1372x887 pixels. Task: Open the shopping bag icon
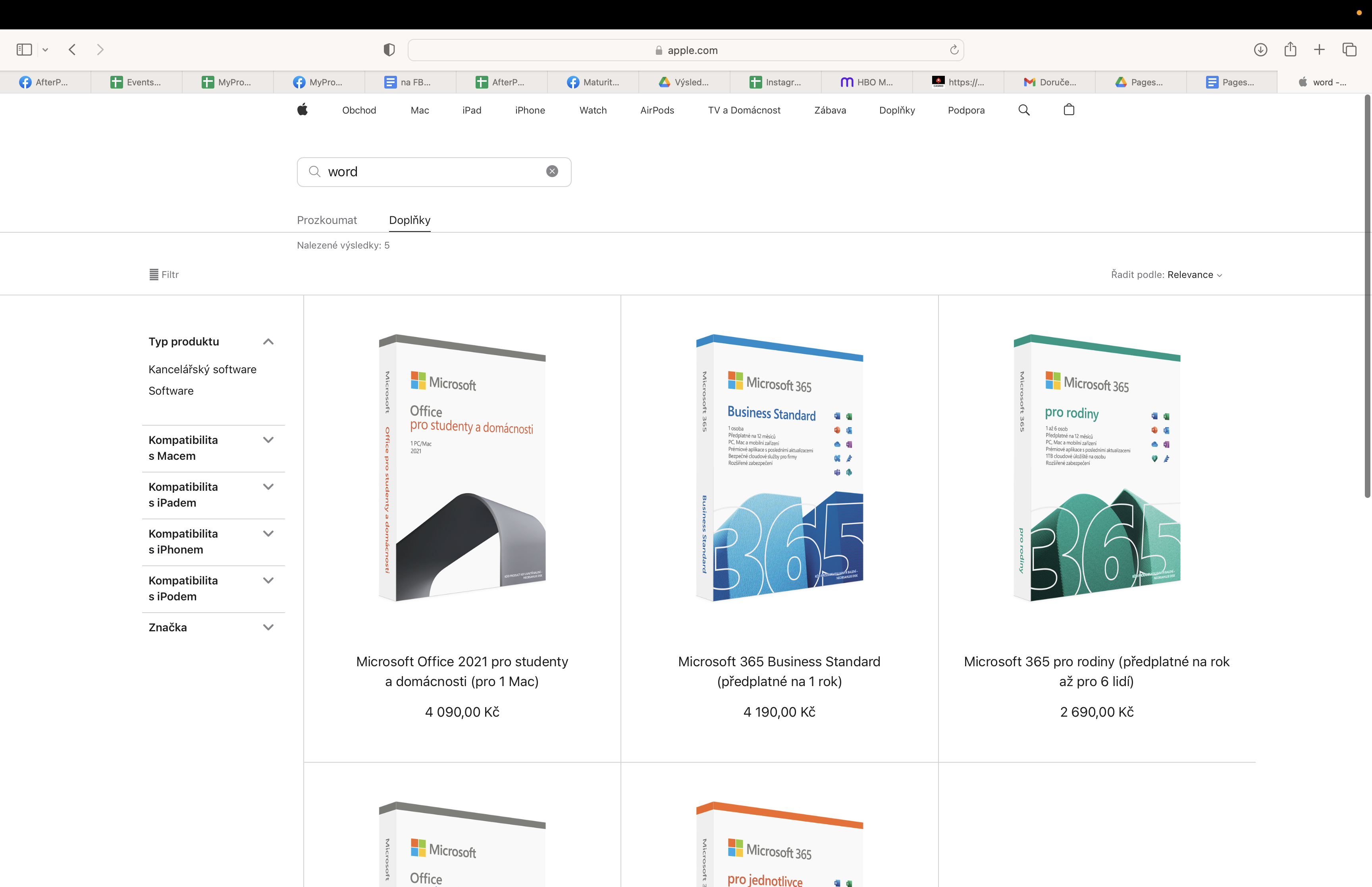point(1069,110)
